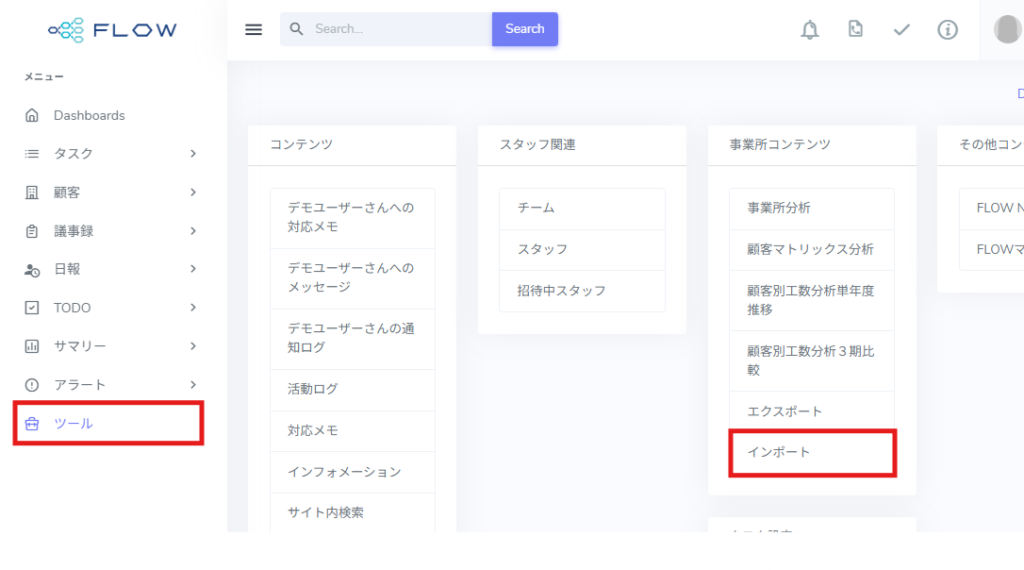
Task: Toggle the hamburger menu icon
Action: pyautogui.click(x=254, y=30)
